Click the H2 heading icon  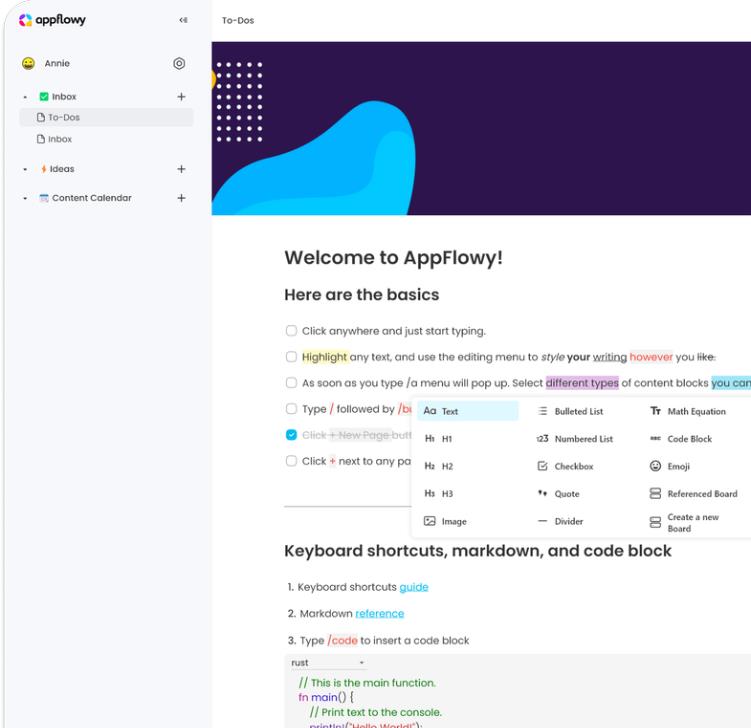click(430, 466)
